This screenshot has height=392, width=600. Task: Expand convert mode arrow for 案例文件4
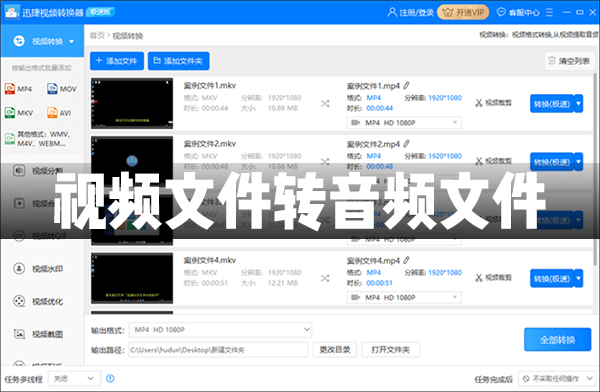tap(579, 279)
